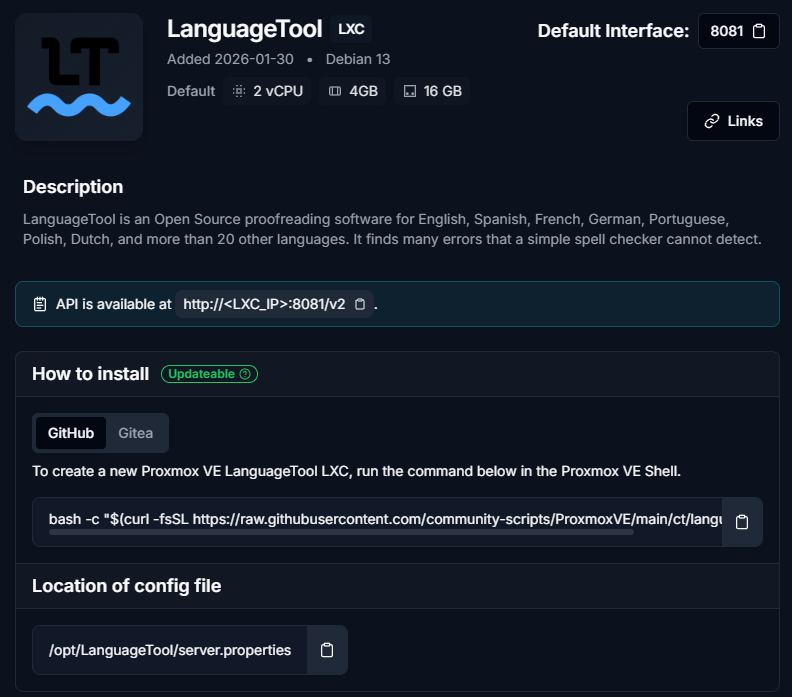Image resolution: width=792 pixels, height=697 pixels.
Task: Click the Updateable badge help icon
Action: (246, 374)
